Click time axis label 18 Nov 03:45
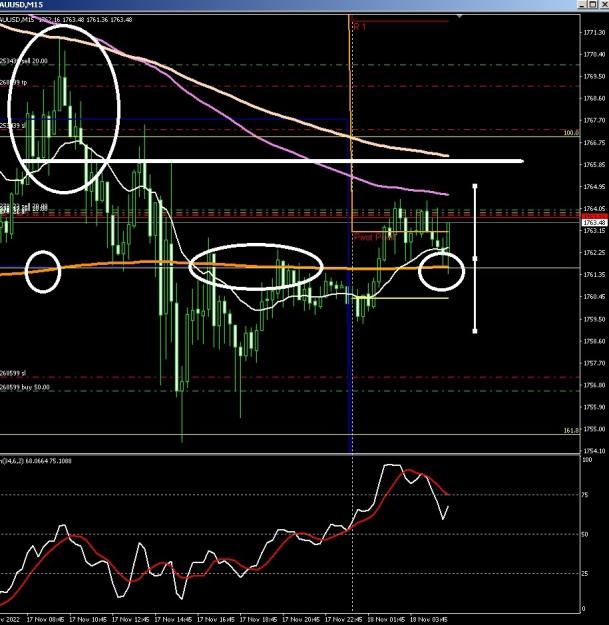 click(x=429, y=619)
